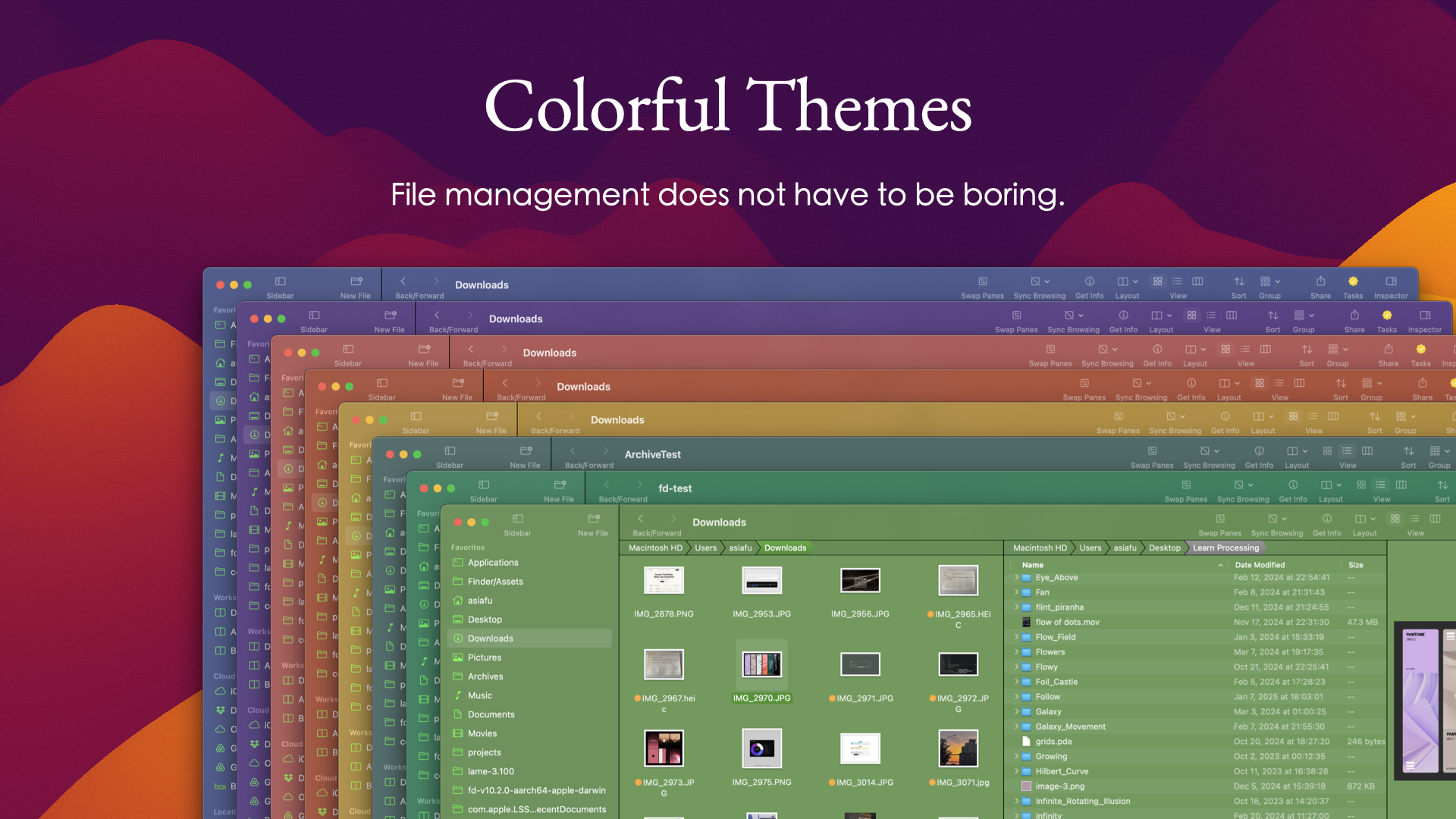Image resolution: width=1456 pixels, height=819 pixels.
Task: Expand the Flow_Field folder disclosure arrow
Action: pos(1017,637)
